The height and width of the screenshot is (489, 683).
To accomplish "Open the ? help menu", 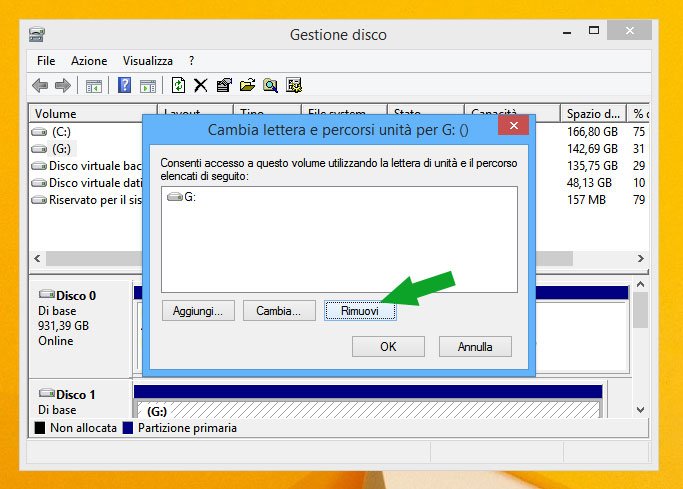I will coord(191,61).
